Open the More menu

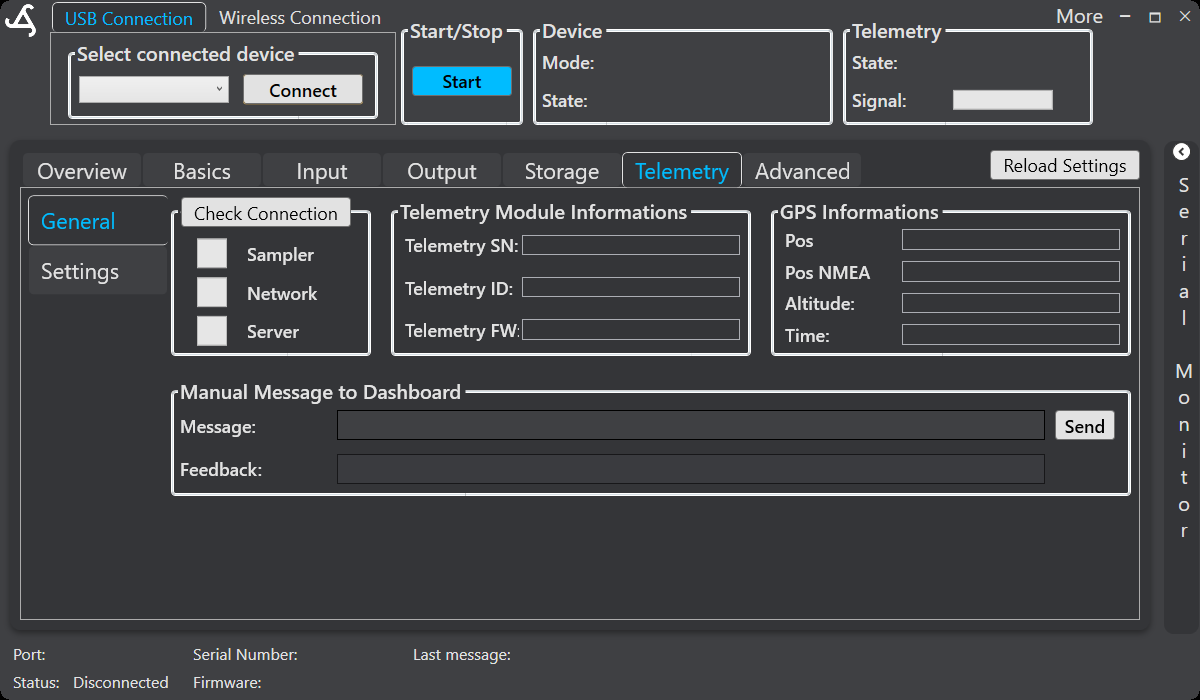pyautogui.click(x=1079, y=17)
